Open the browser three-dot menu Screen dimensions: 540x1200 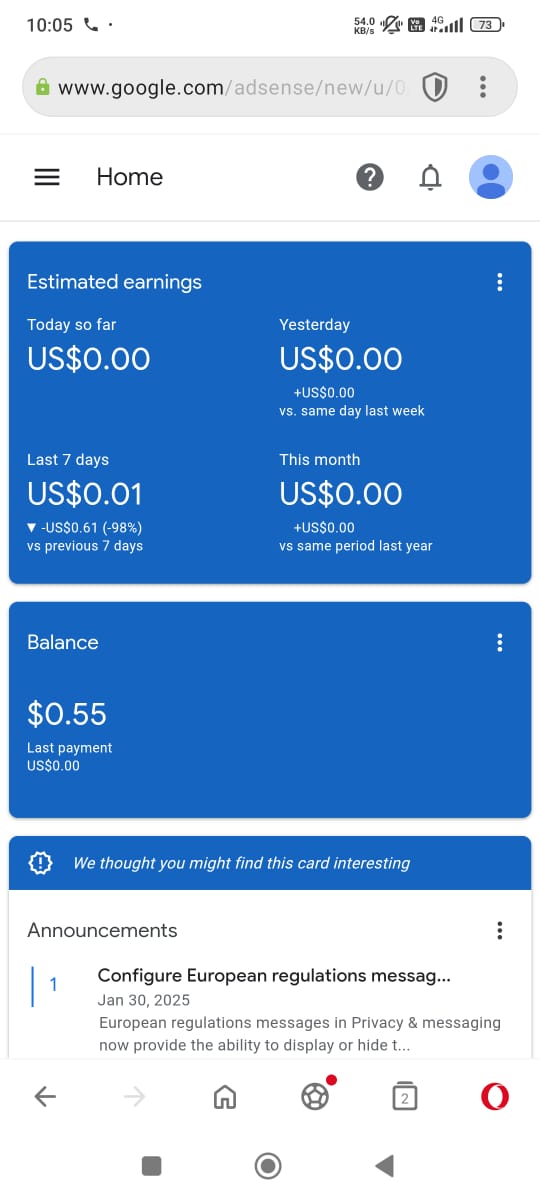coord(483,87)
